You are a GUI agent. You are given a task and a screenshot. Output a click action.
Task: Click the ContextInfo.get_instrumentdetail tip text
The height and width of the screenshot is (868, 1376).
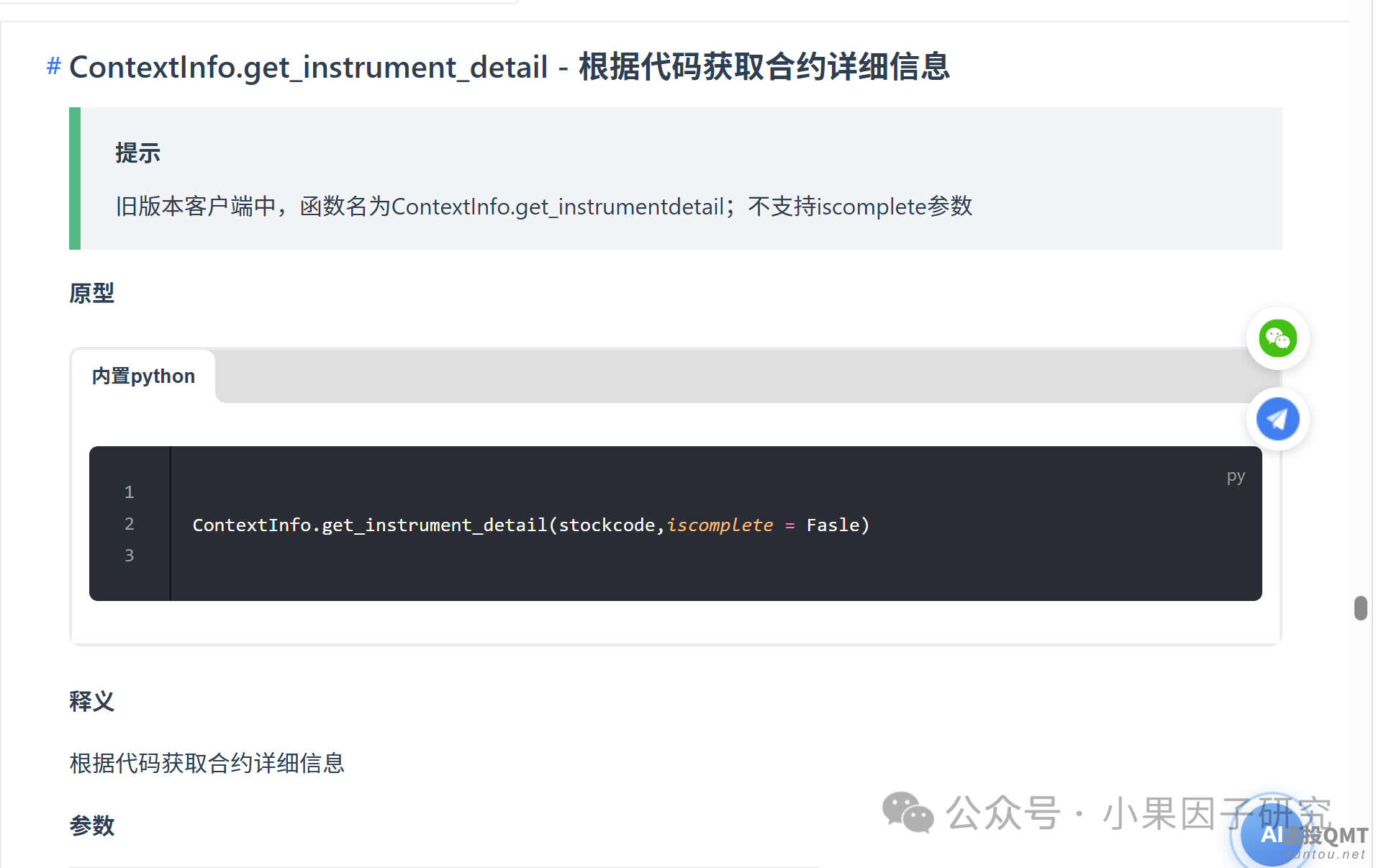(558, 207)
